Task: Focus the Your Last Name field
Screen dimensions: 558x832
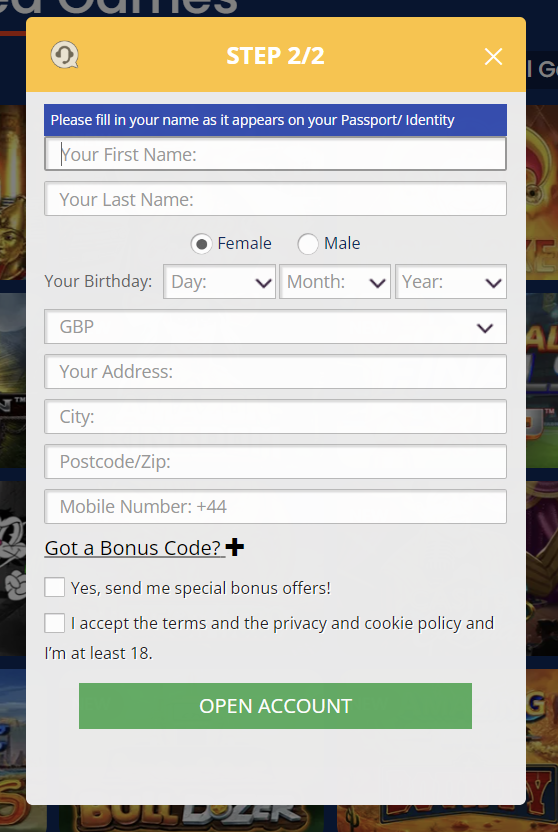Action: [x=275, y=199]
